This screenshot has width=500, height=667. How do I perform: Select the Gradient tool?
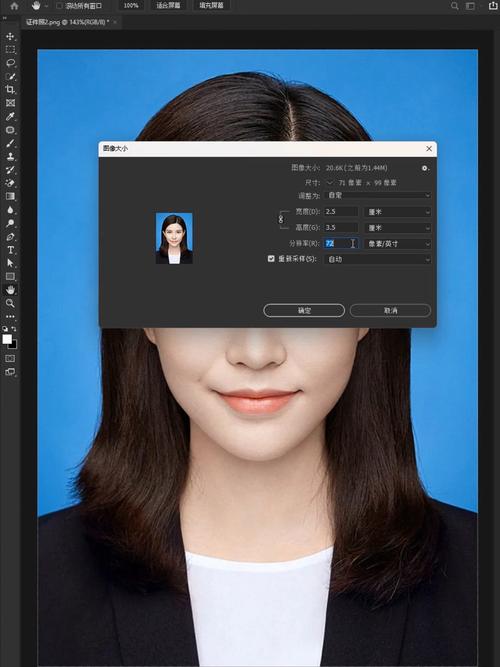pyautogui.click(x=10, y=196)
